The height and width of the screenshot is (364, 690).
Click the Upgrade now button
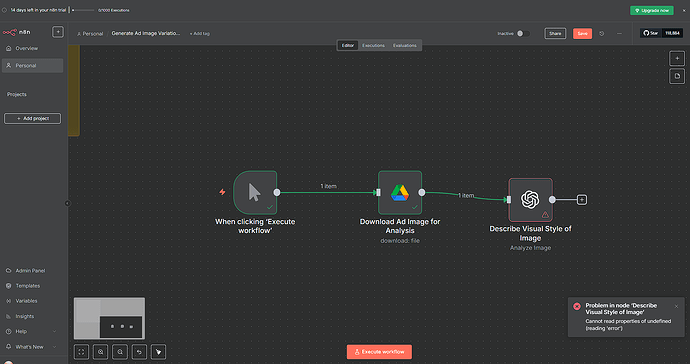pyautogui.click(x=652, y=10)
